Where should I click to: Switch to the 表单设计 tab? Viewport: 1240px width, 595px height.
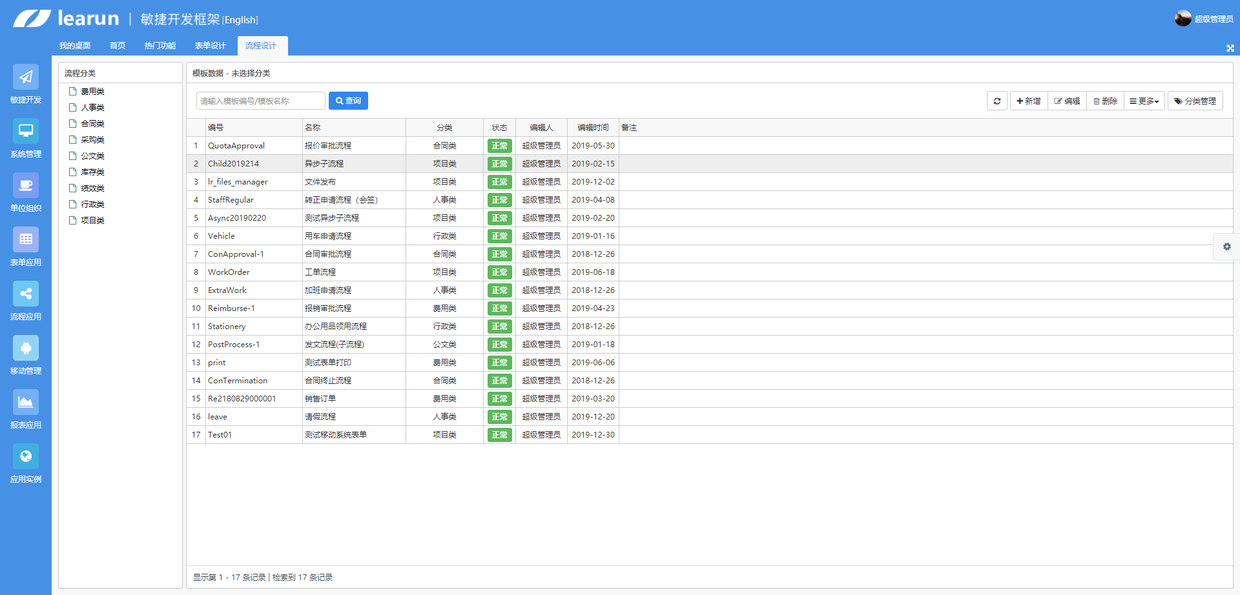pos(210,46)
